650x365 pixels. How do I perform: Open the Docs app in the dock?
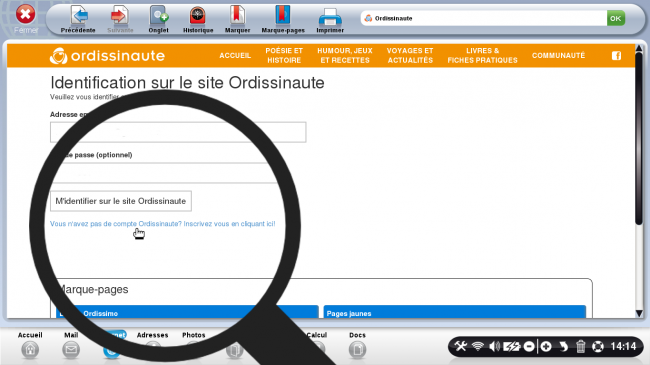357,345
